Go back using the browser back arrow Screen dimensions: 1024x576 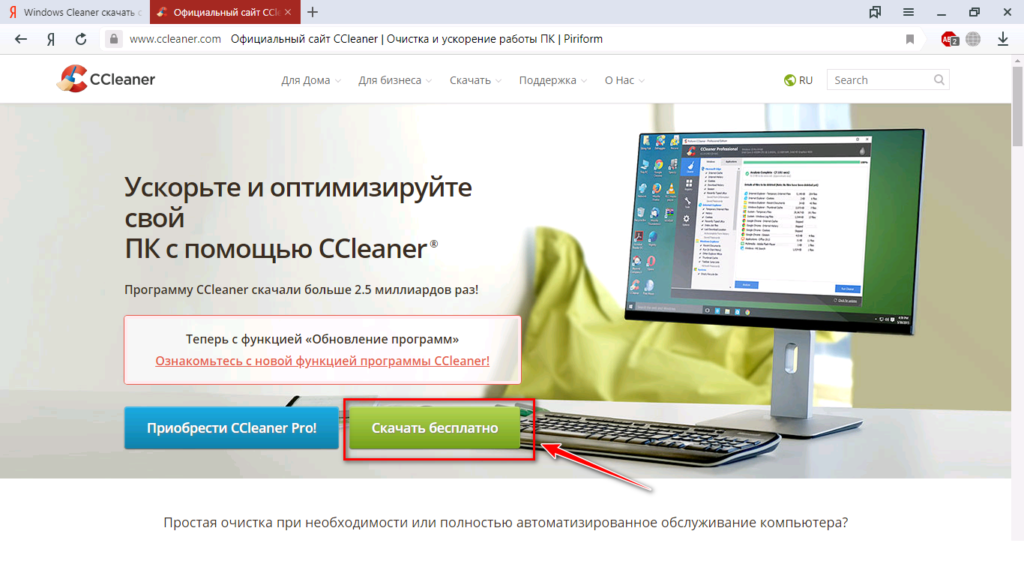pyautogui.click(x=20, y=39)
